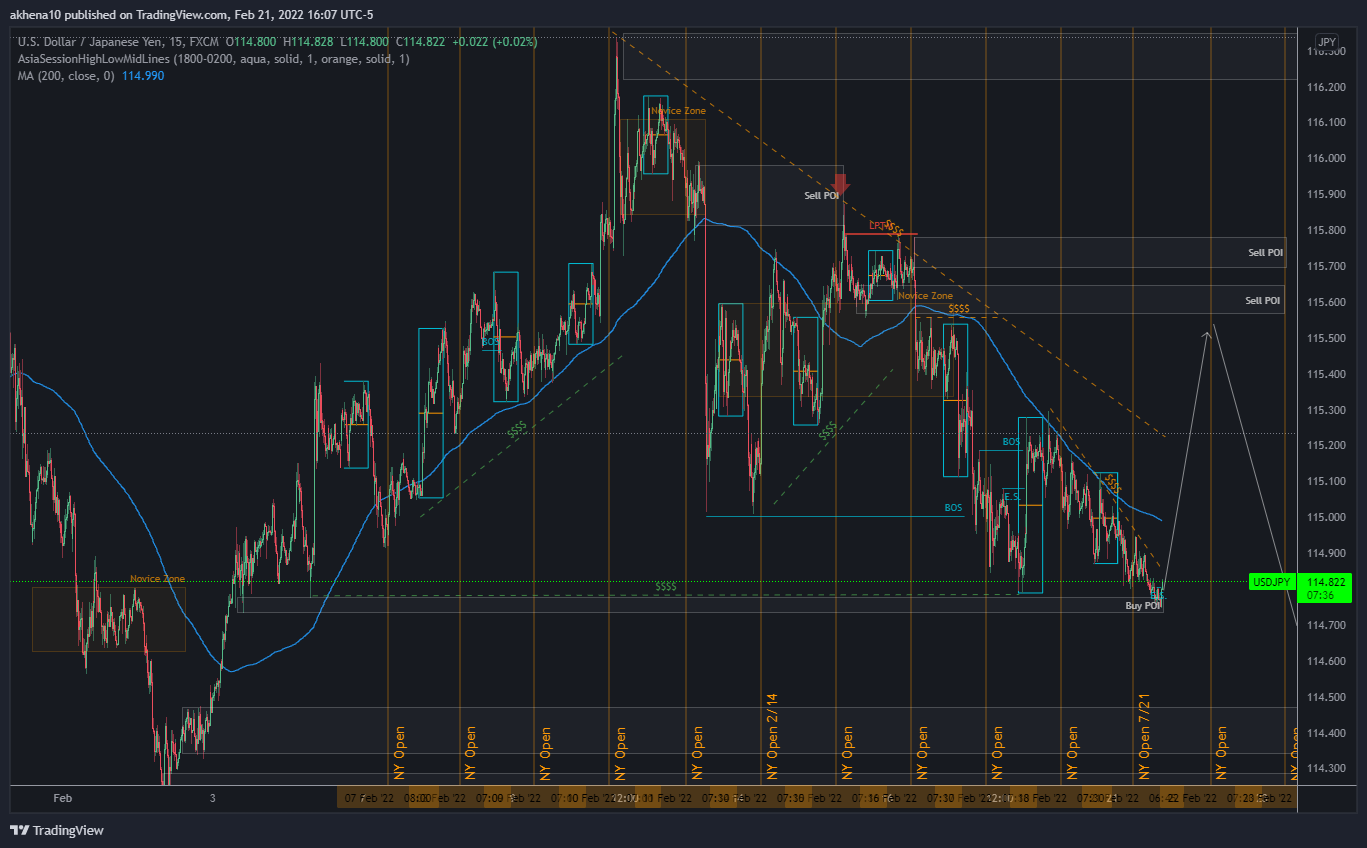This screenshot has width=1367, height=848.
Task: Click the 115.800 price axis label
Action: pyautogui.click(x=1325, y=231)
